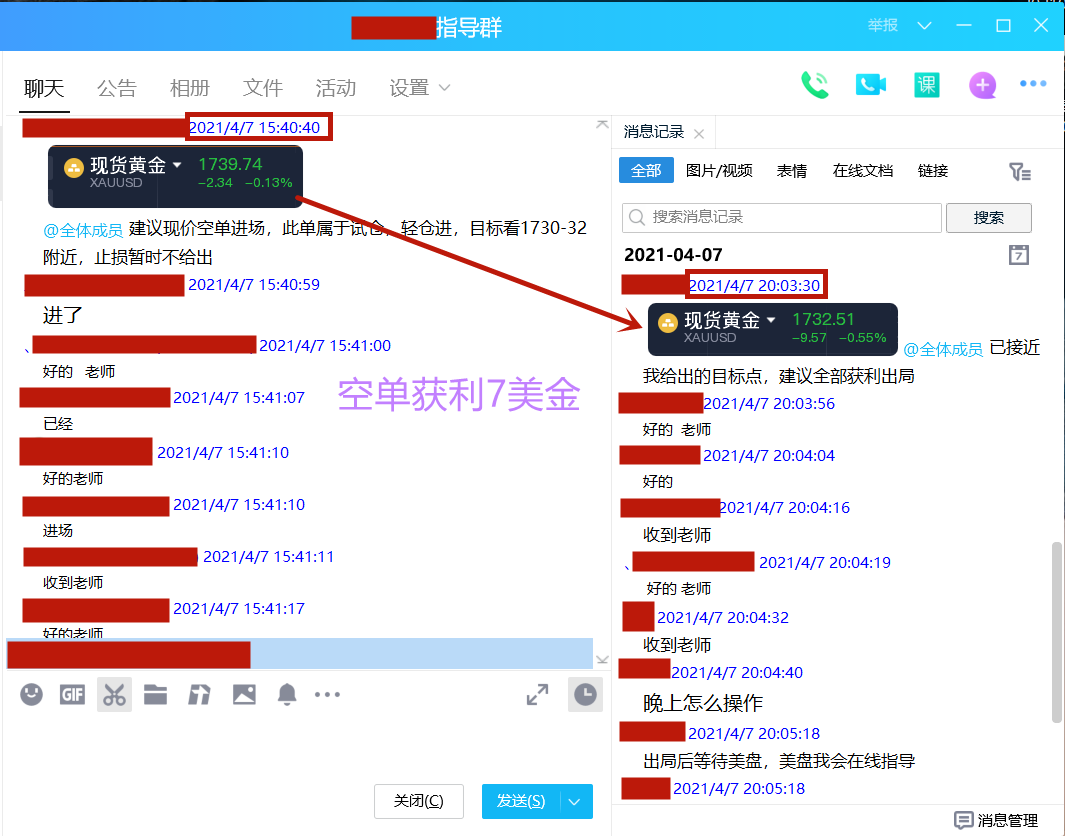1065x836 pixels.
Task: Click the magnifier in search records field
Action: (636, 217)
